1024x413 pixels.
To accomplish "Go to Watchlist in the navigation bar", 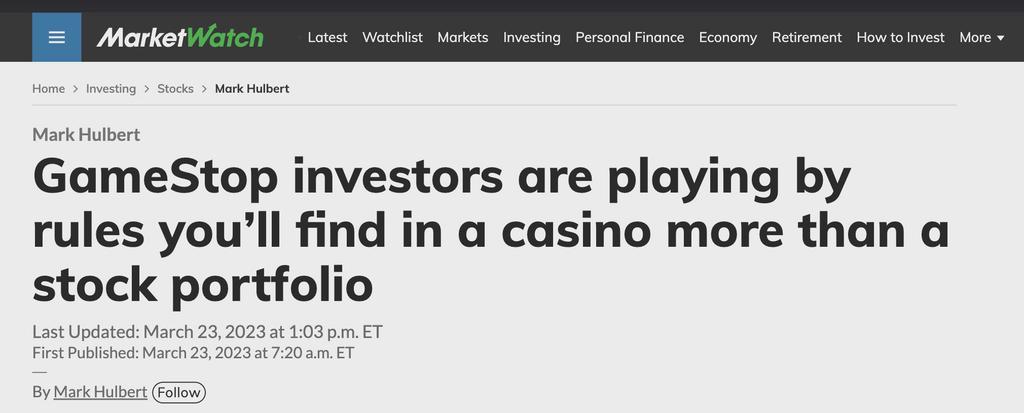I will (x=392, y=37).
